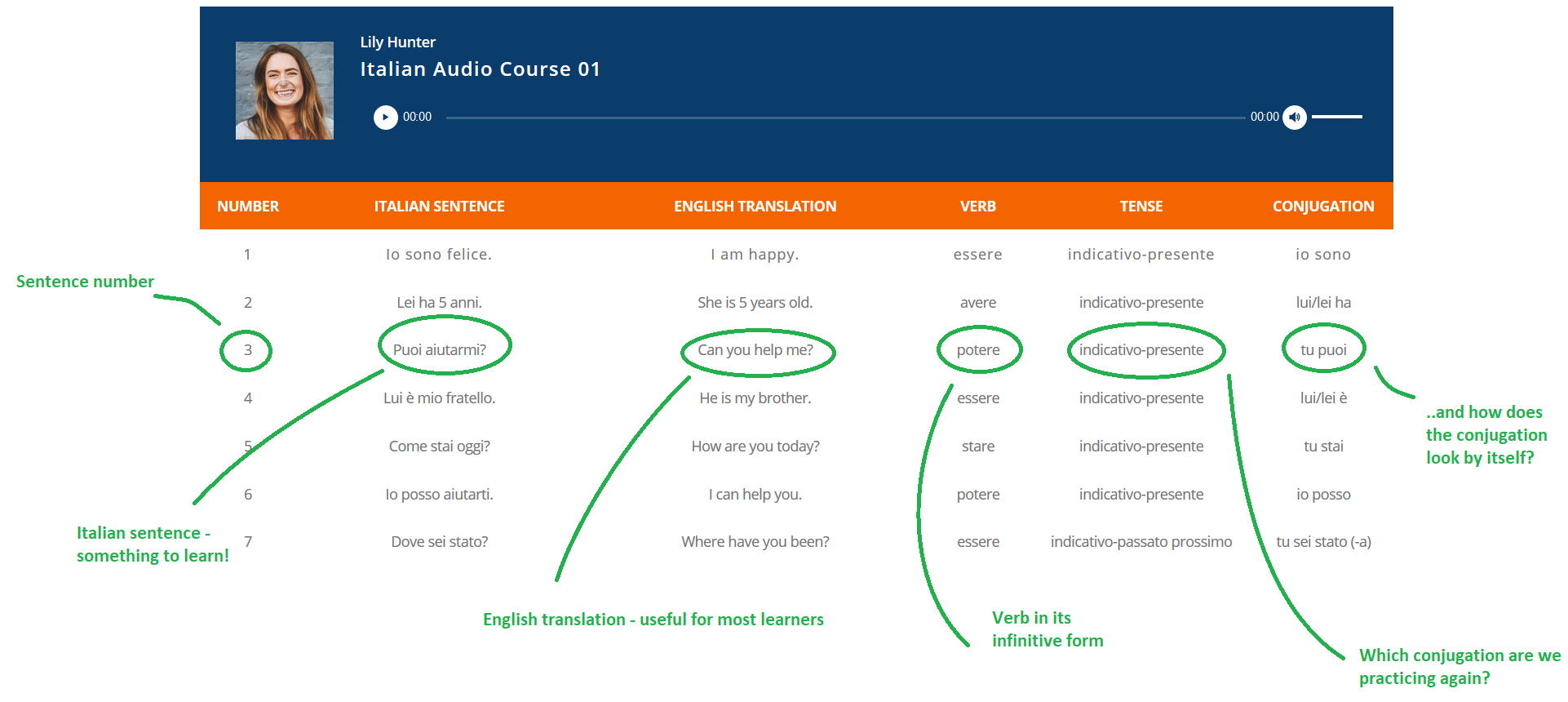Select the sentence 'Lei ha 5 anni.'
This screenshot has width=1568, height=702.
coord(439,303)
